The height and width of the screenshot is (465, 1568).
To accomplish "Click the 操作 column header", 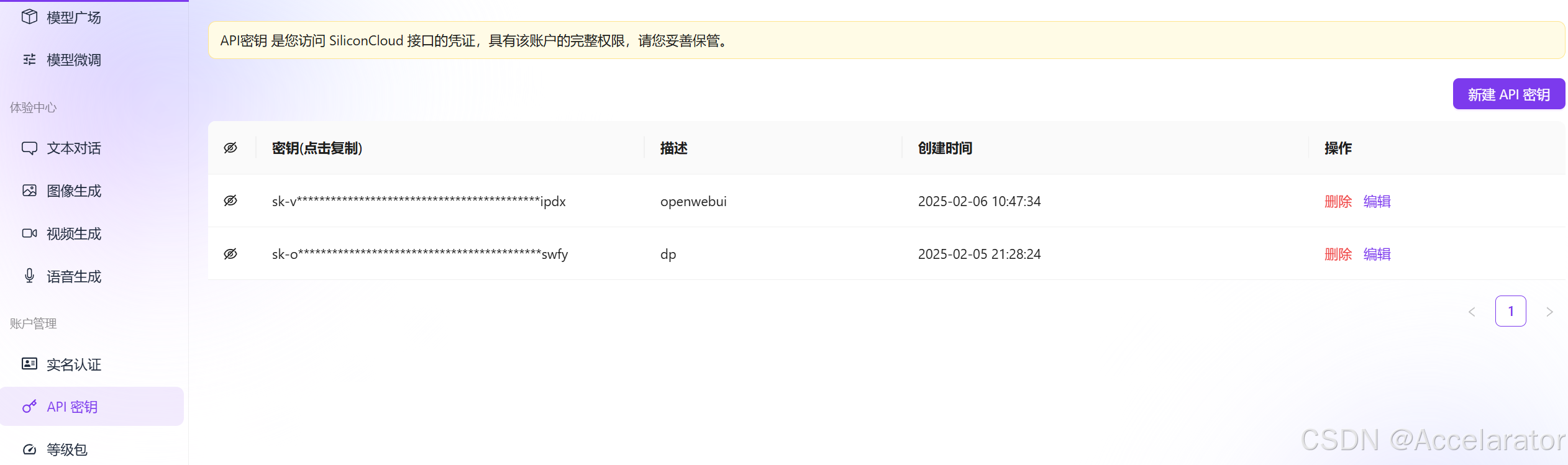I will tap(1338, 148).
